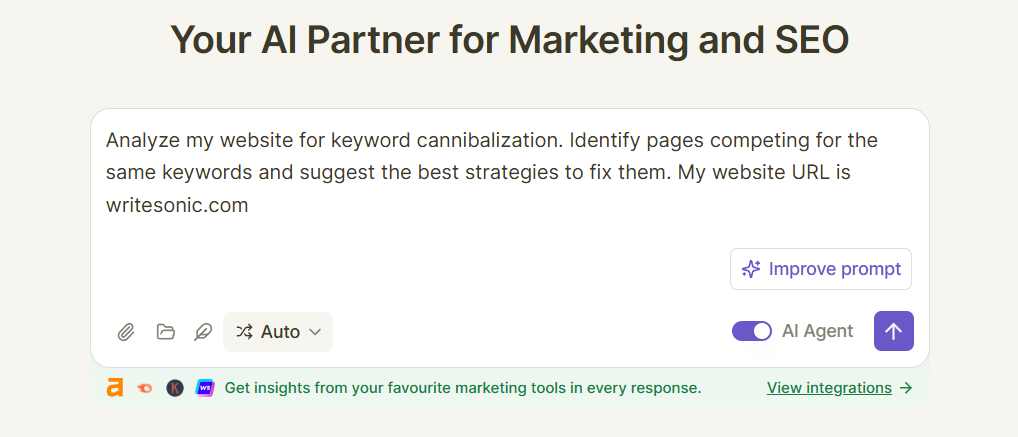Click inside the keyword cannibalization prompt text
The image size is (1018, 437).
coord(491,173)
